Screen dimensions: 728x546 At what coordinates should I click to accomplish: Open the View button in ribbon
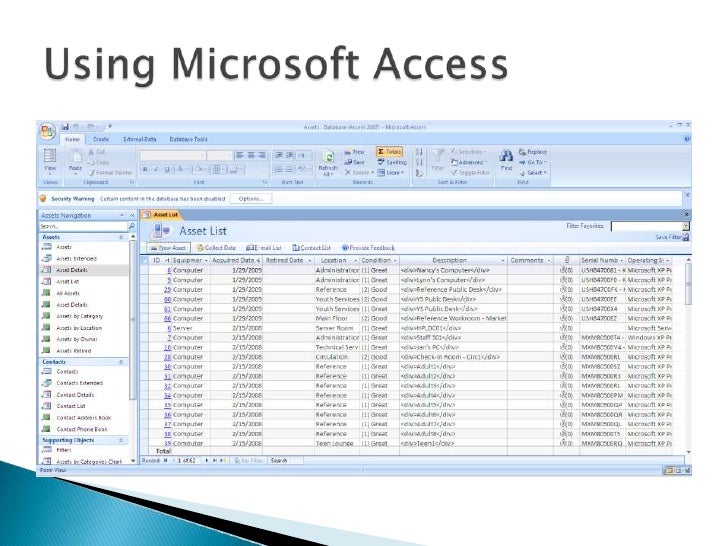point(50,160)
